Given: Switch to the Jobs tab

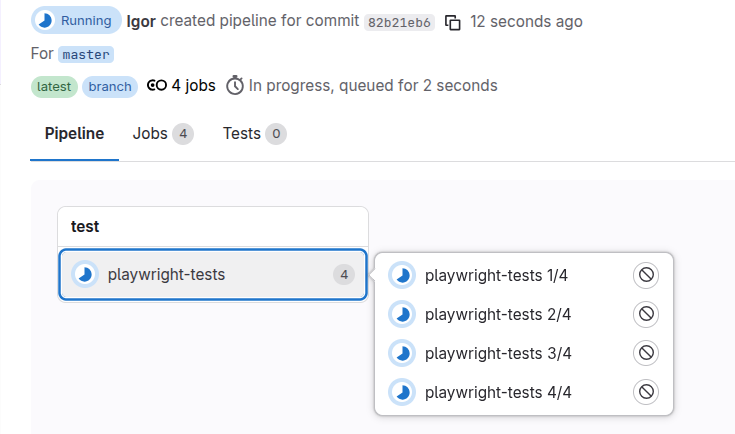Looking at the screenshot, I should (x=162, y=134).
